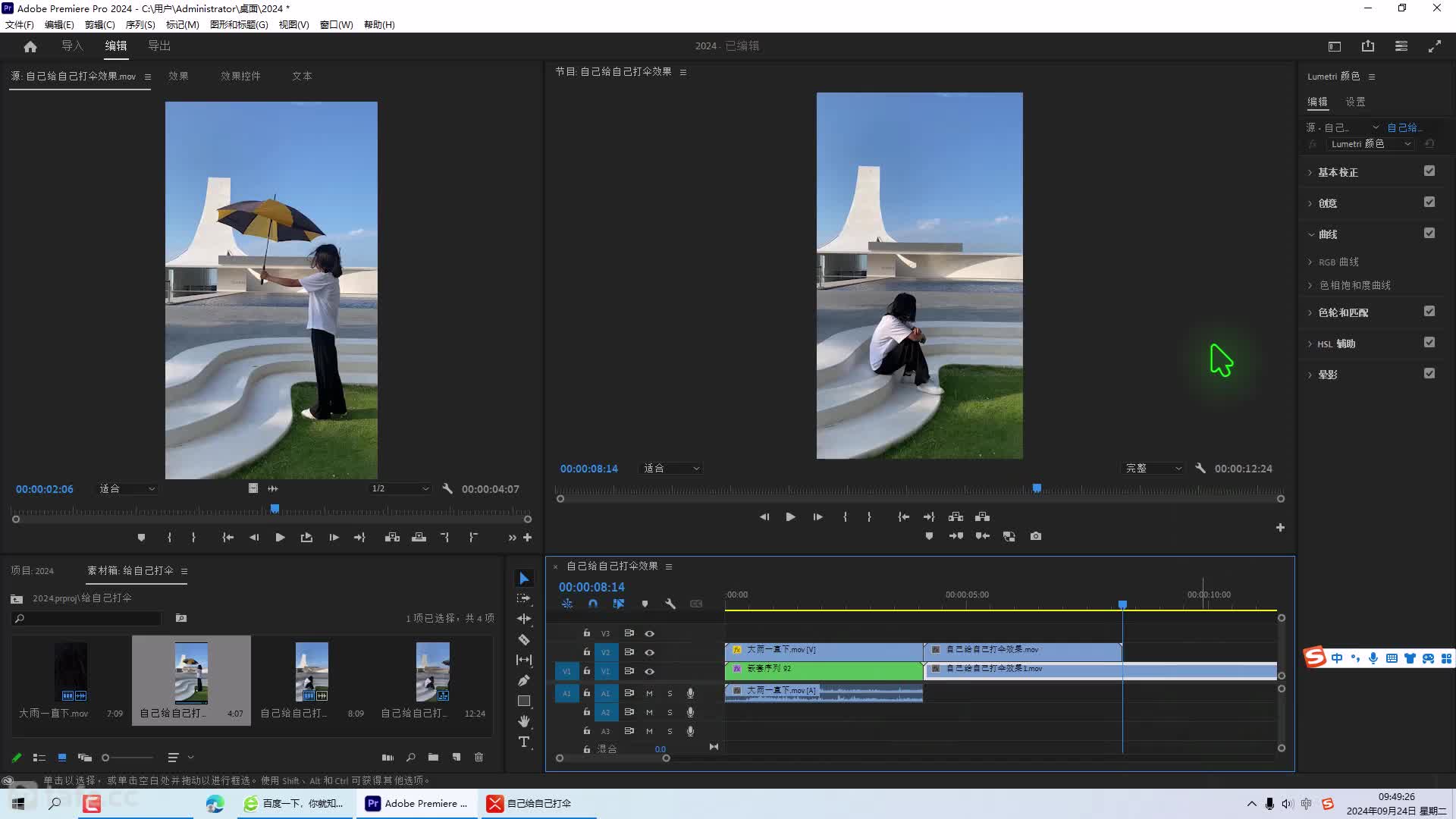1456x819 pixels.
Task: Toggle the 曲线 checkbox
Action: pyautogui.click(x=1429, y=234)
